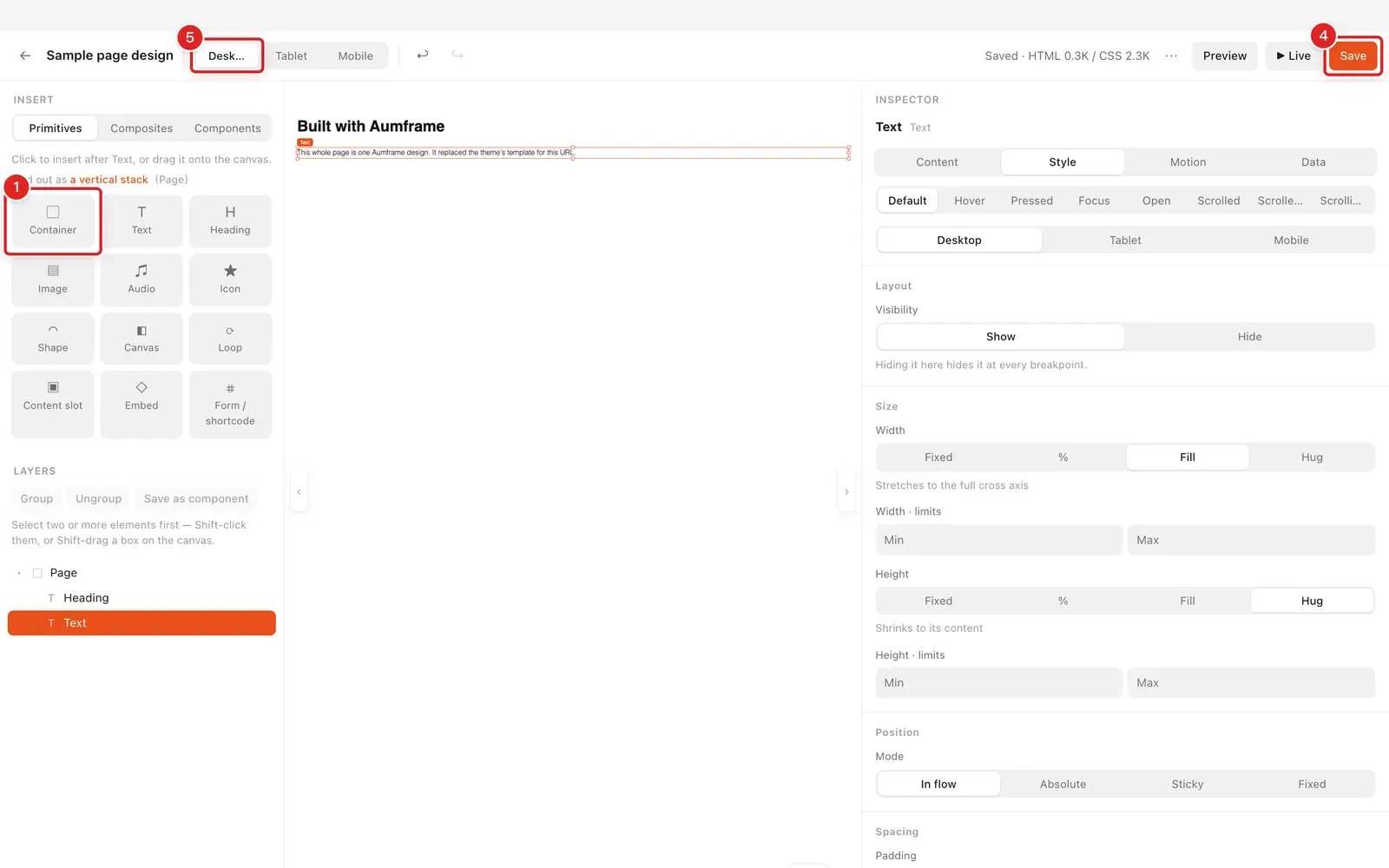Go back using the left arrow
The image size is (1389, 868).
click(x=25, y=56)
